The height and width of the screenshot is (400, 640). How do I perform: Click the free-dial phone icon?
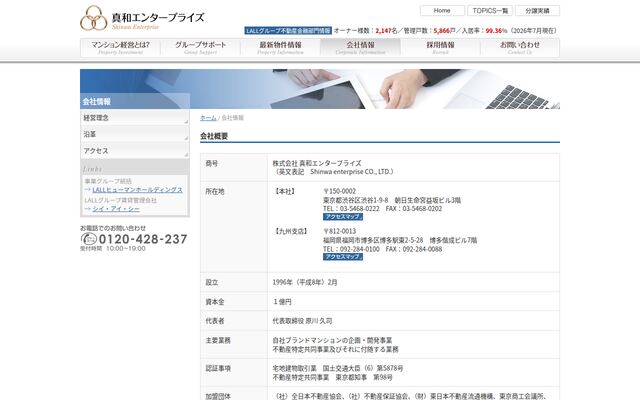(x=89, y=239)
